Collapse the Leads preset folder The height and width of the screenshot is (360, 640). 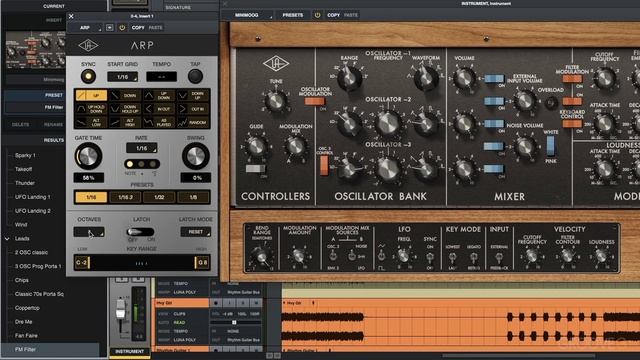pyautogui.click(x=7, y=239)
